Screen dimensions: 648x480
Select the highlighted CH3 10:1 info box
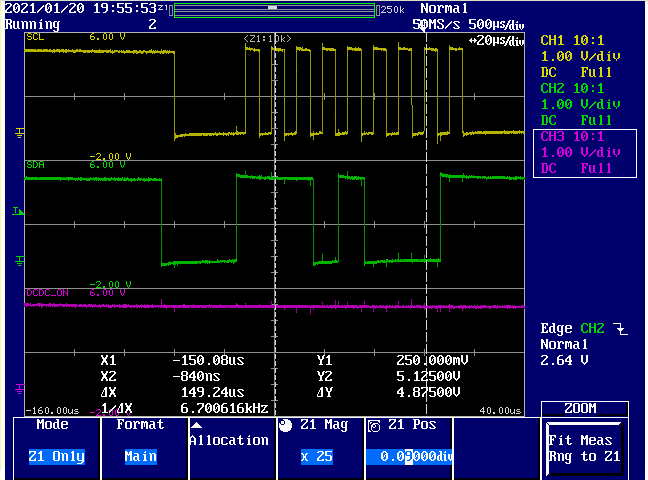click(585, 153)
